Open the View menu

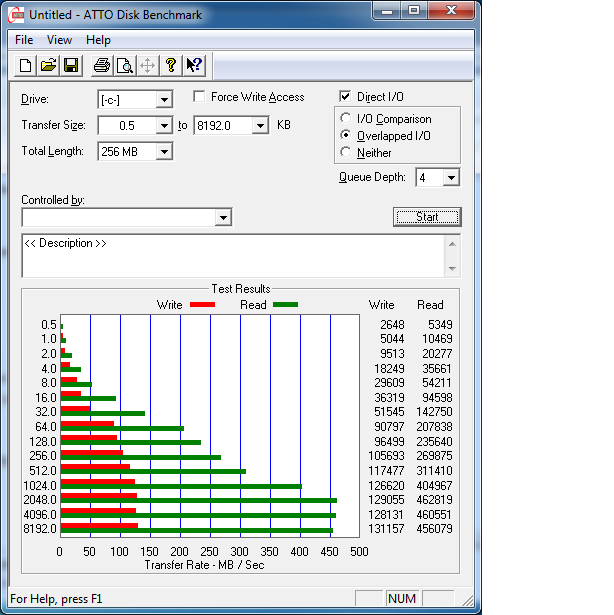point(59,40)
